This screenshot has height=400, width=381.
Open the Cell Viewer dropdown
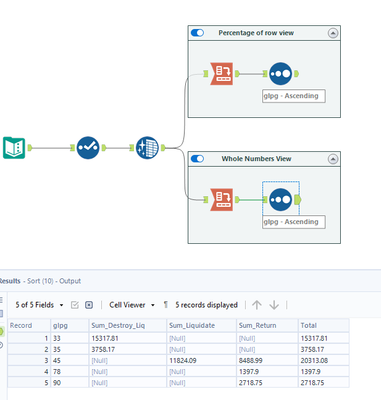click(132, 305)
